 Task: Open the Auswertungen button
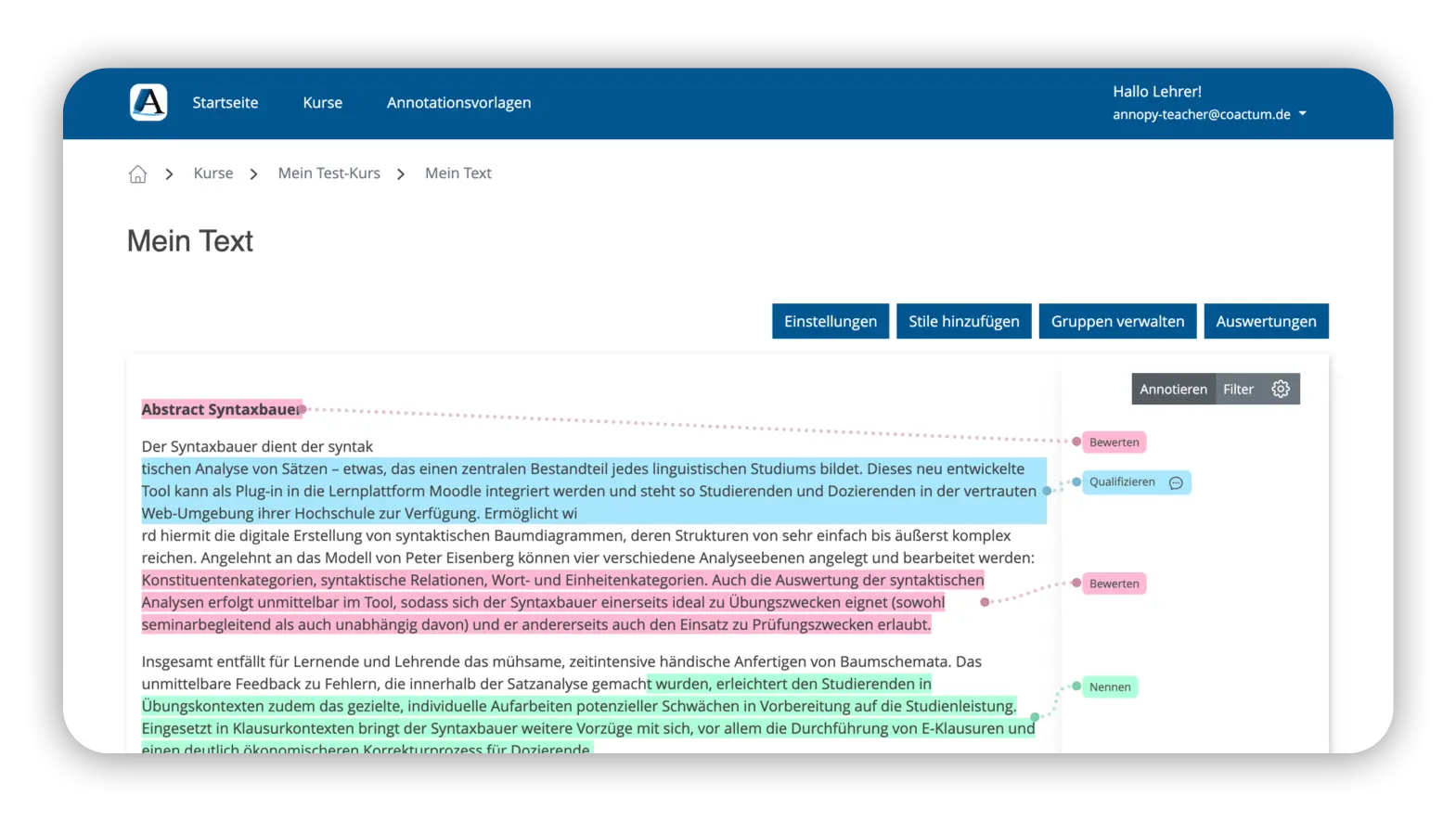1266,322
